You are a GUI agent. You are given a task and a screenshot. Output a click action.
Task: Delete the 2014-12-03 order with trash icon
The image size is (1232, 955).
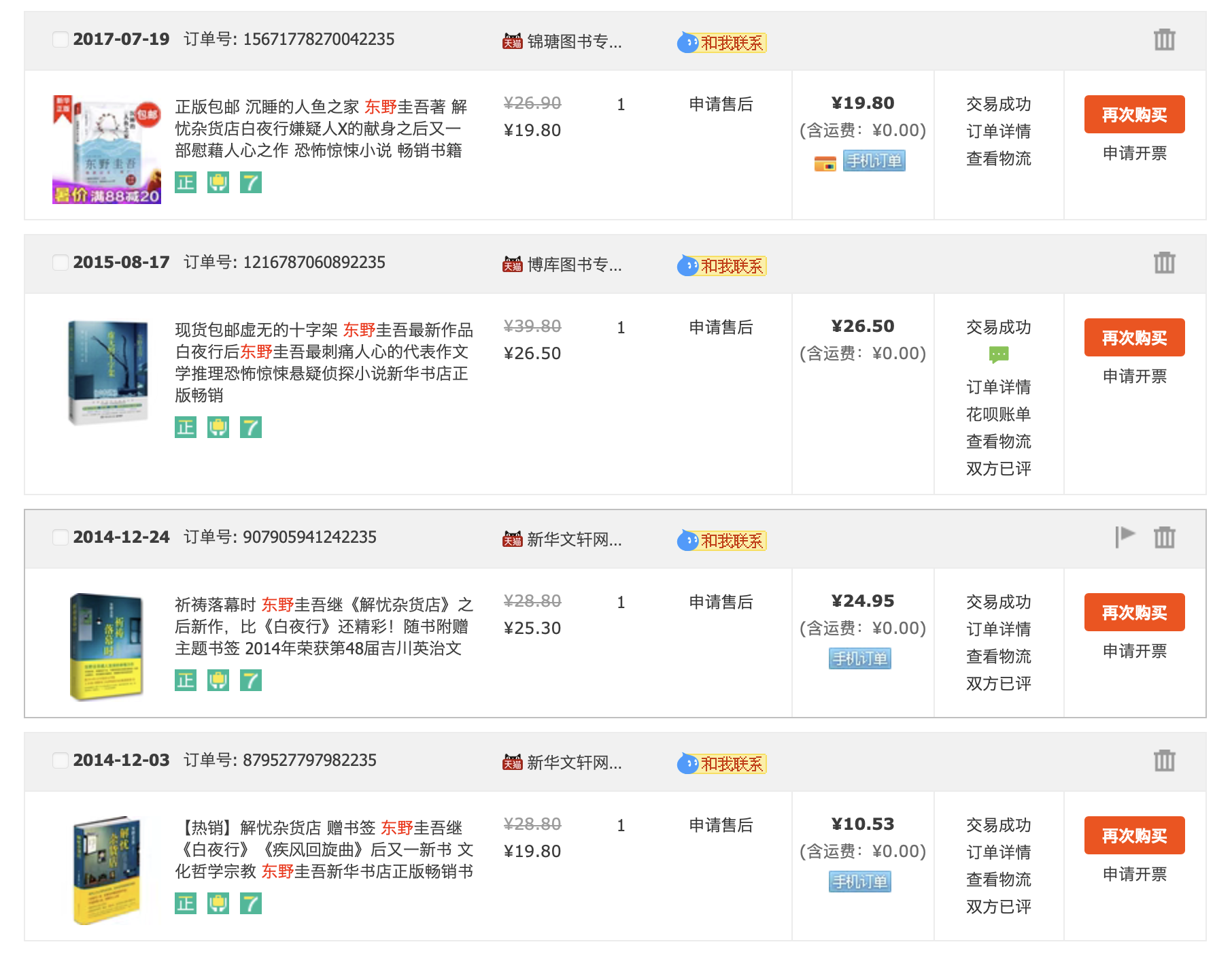(x=1164, y=760)
